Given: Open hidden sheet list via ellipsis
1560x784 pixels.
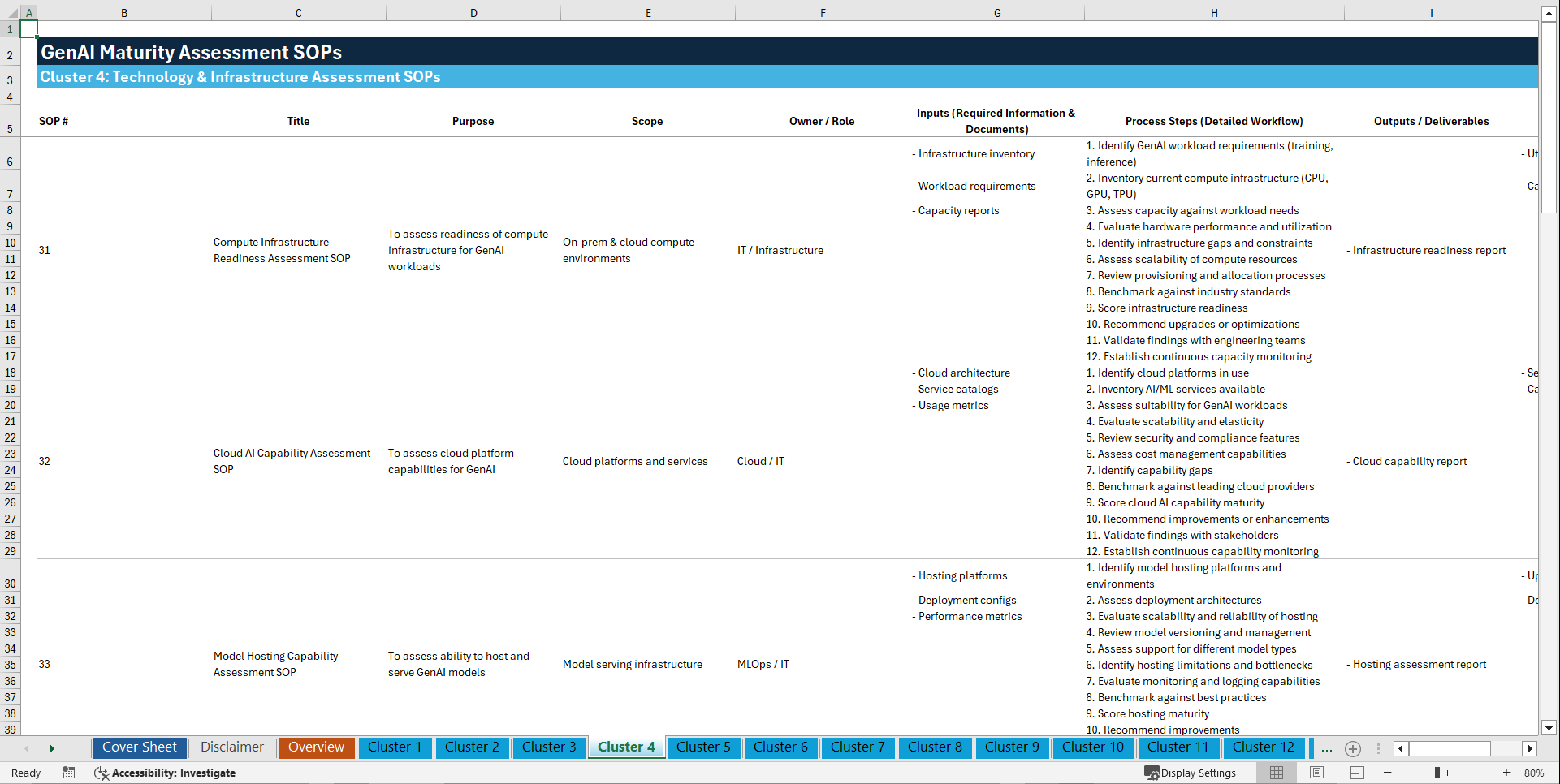Looking at the screenshot, I should [1327, 748].
